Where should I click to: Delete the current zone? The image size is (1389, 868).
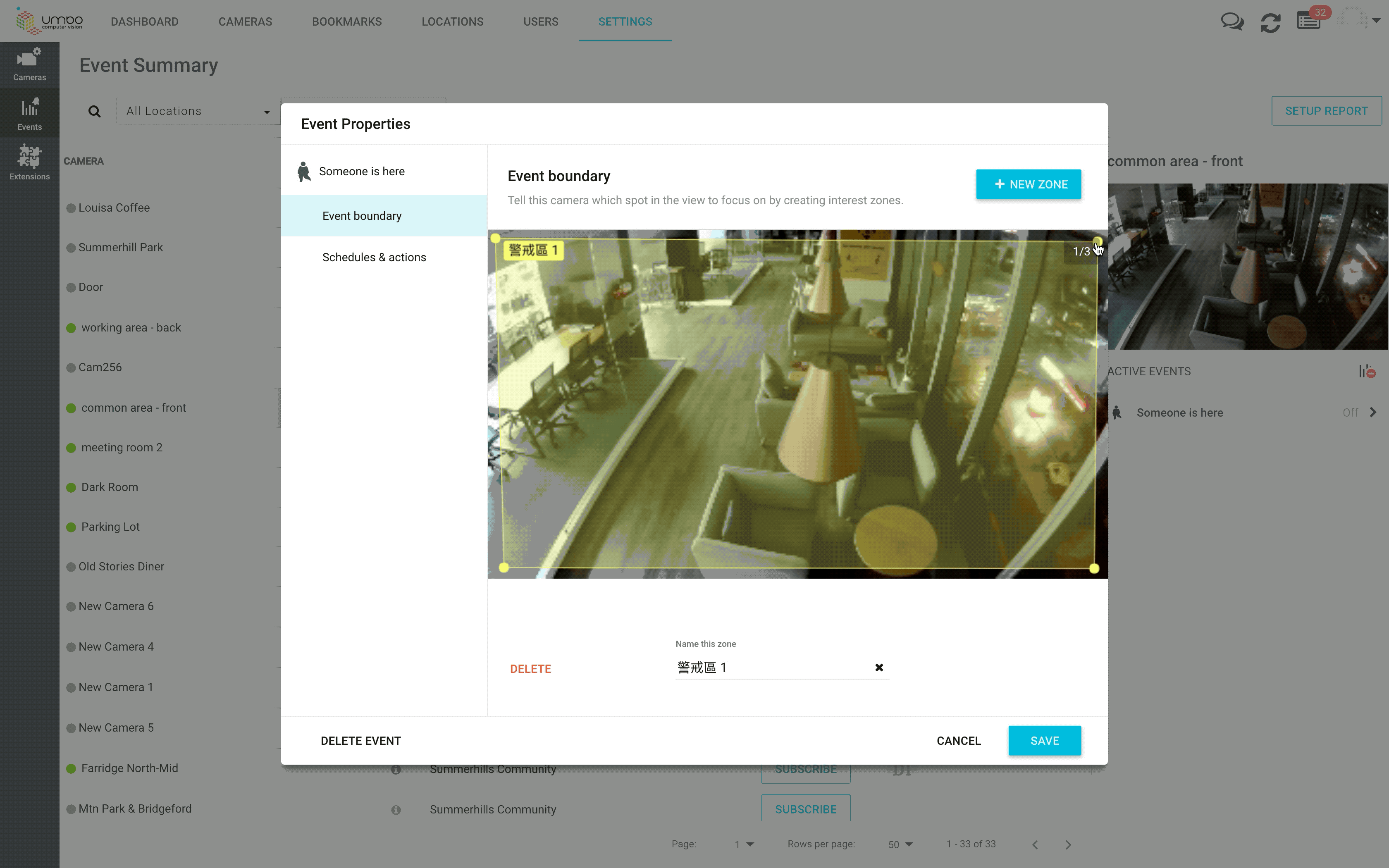tap(530, 669)
